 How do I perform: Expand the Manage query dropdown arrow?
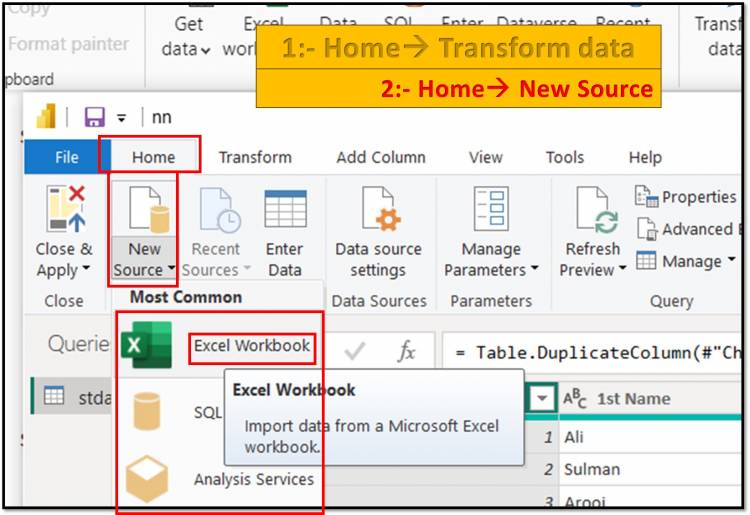click(x=731, y=259)
